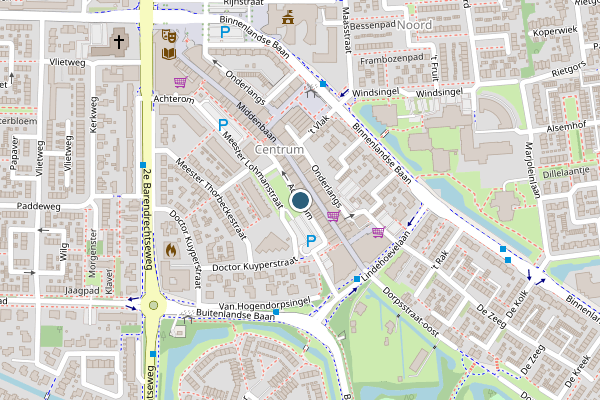Image resolution: width=600 pixels, height=400 pixels.
Task: Click the shopping cart icon near Lindehoevelaan
Action: [x=378, y=232]
